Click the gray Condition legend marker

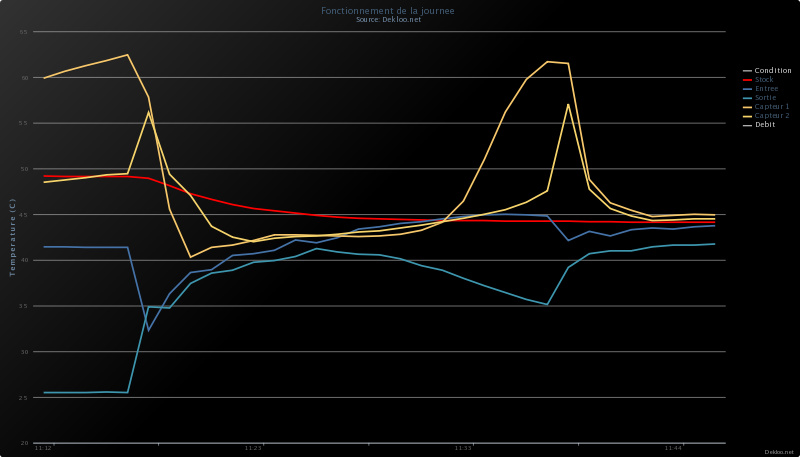pos(747,71)
